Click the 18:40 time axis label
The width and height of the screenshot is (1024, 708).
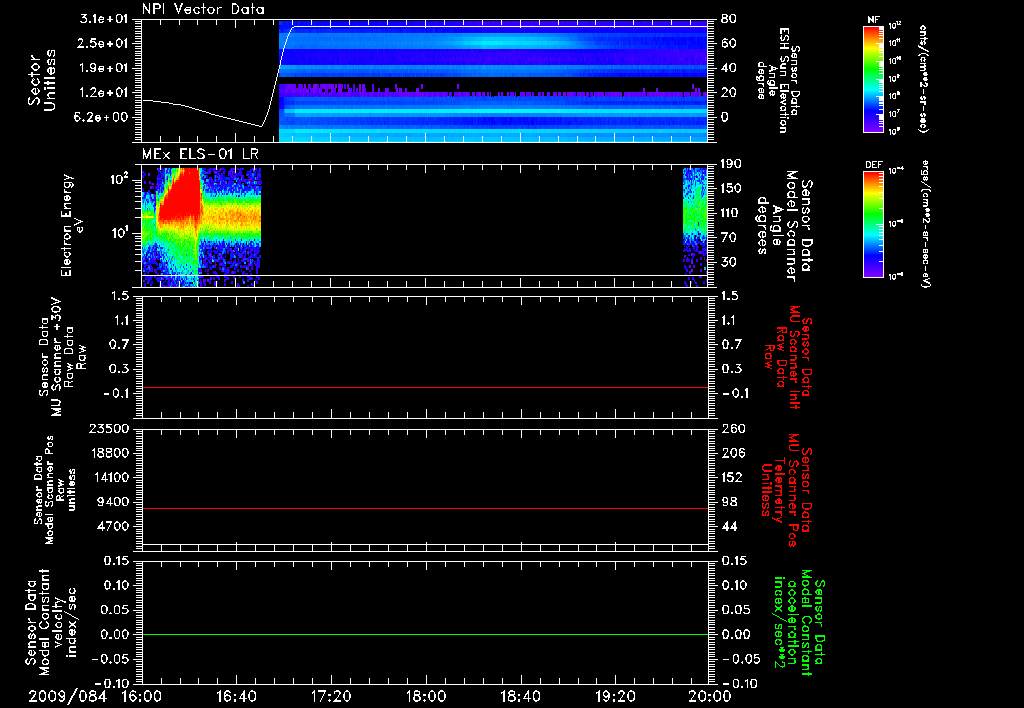tap(520, 696)
